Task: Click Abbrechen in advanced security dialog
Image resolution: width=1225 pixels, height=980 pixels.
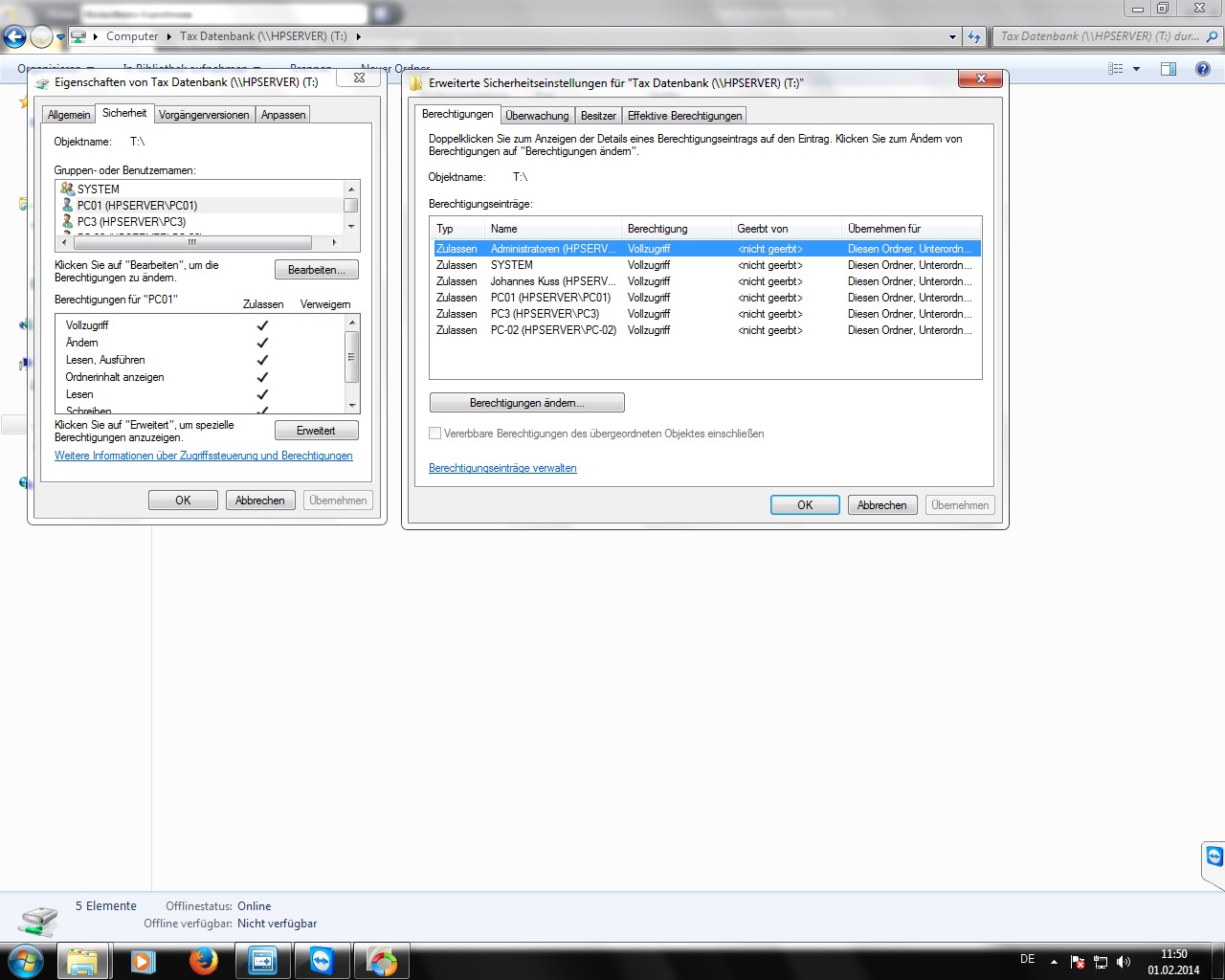Action: coord(882,505)
